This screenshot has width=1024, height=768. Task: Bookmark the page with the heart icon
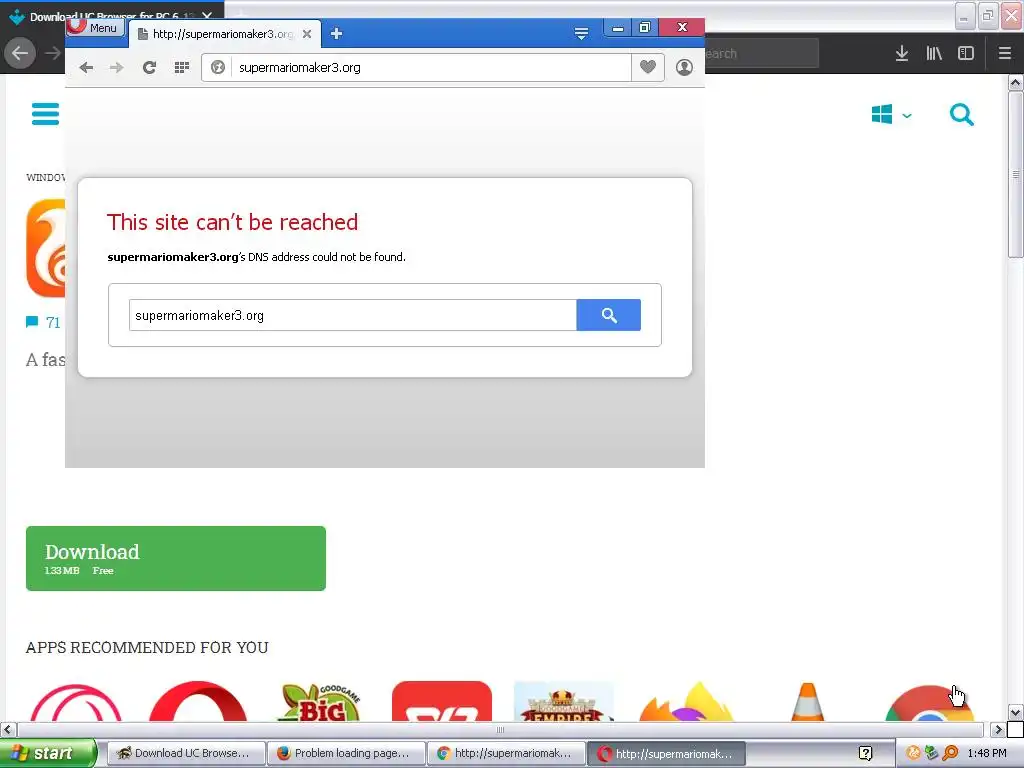pos(647,67)
